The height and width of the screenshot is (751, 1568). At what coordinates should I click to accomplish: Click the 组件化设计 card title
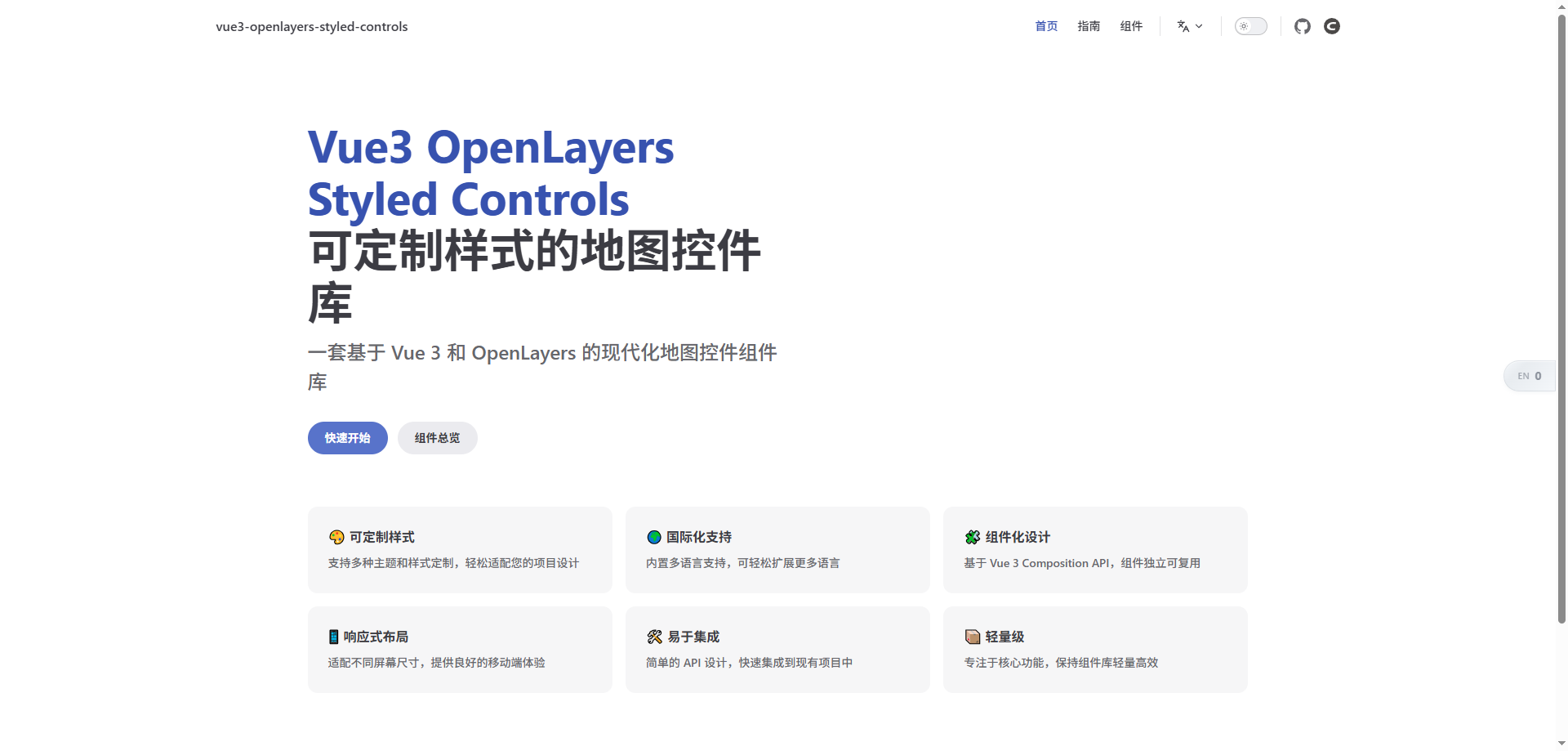(1018, 537)
